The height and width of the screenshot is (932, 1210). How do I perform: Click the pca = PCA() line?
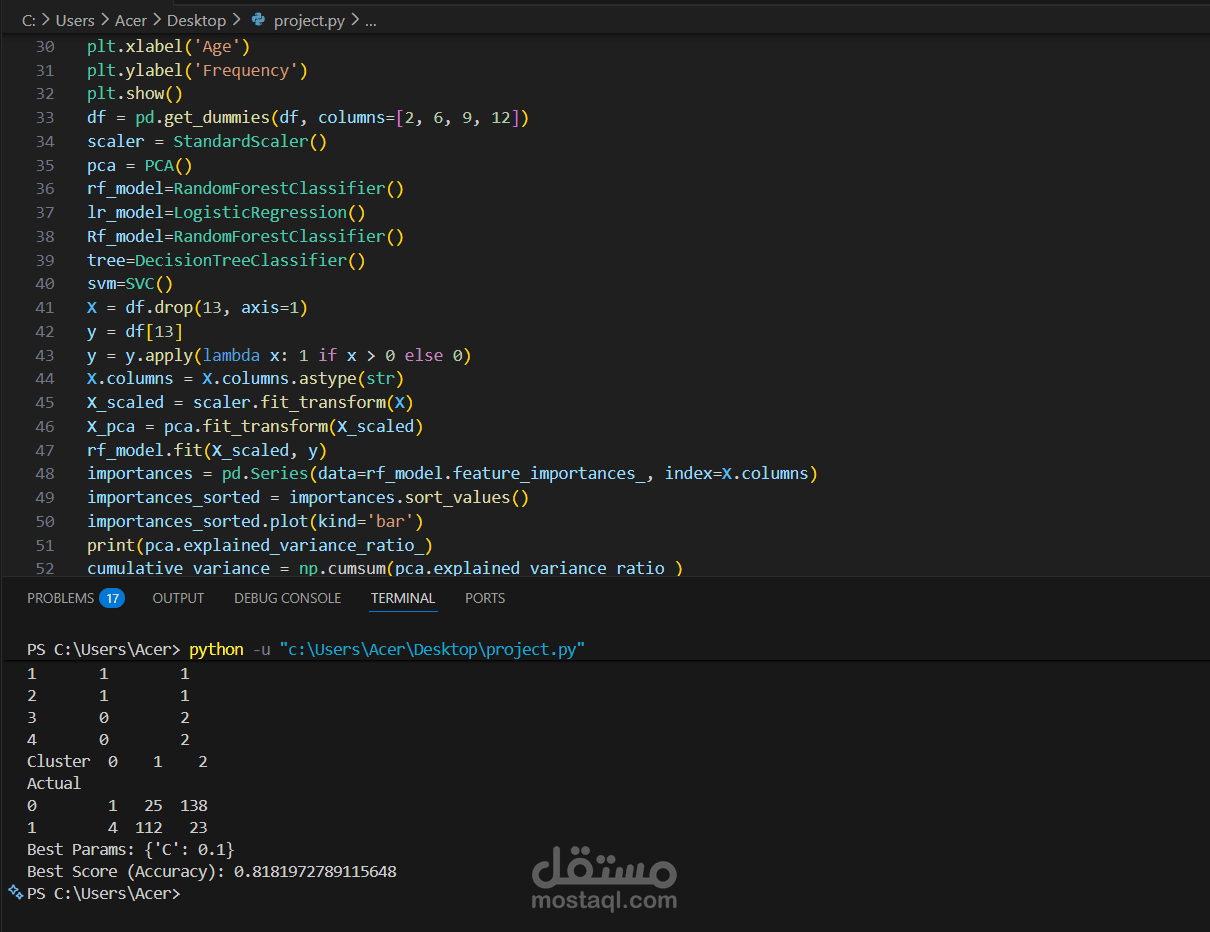click(139, 165)
